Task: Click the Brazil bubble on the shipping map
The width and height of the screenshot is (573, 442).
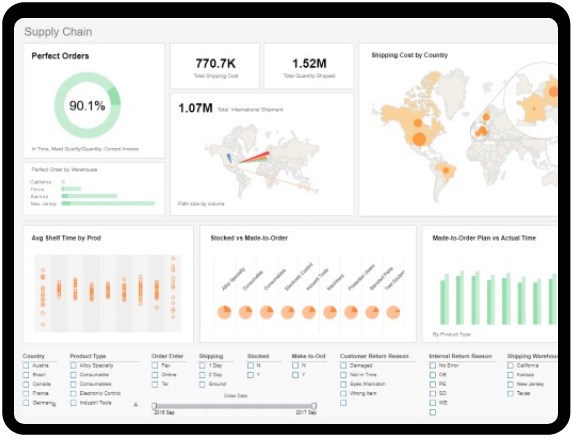Action: pos(446,170)
